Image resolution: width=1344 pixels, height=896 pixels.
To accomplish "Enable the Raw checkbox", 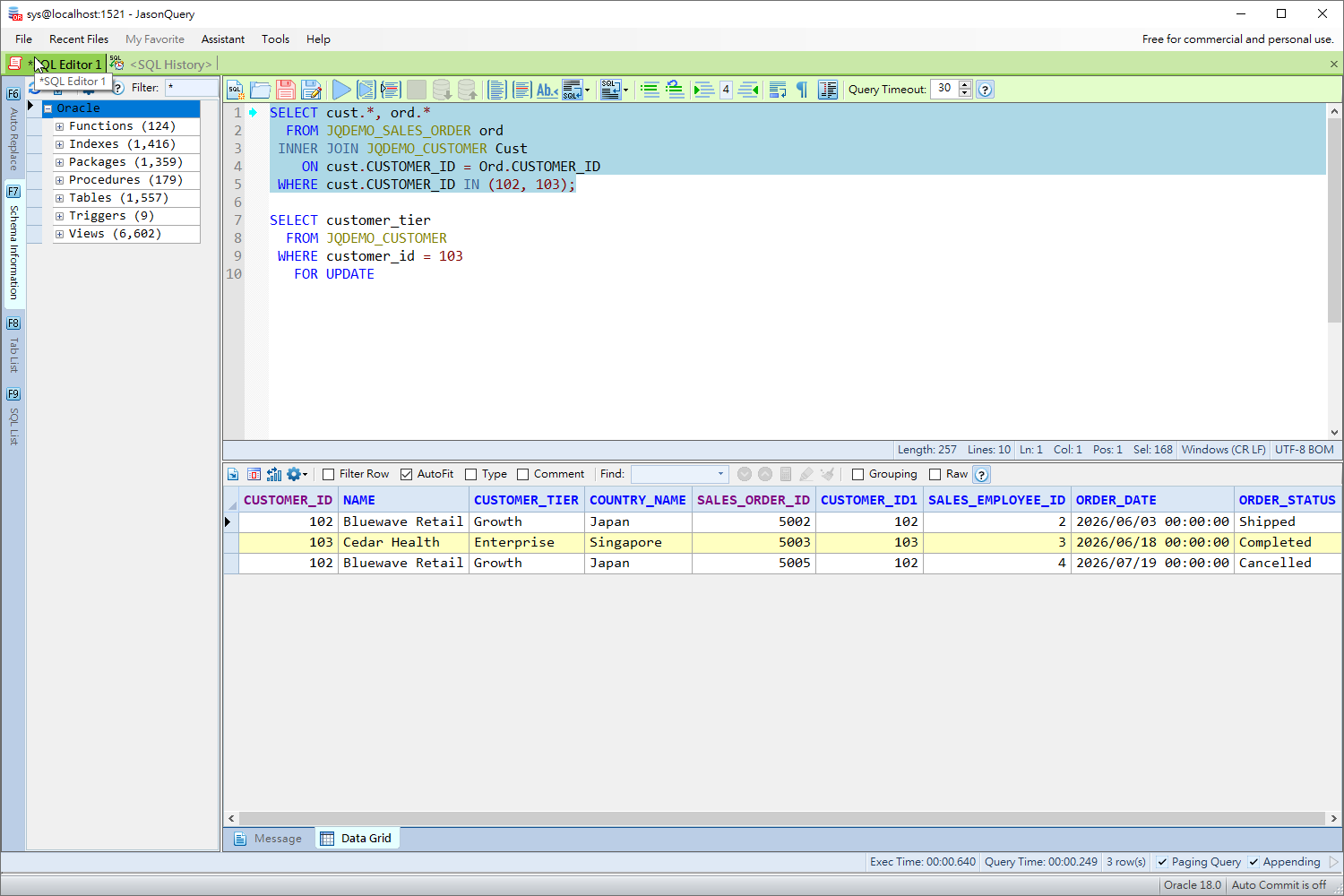I will coord(935,475).
